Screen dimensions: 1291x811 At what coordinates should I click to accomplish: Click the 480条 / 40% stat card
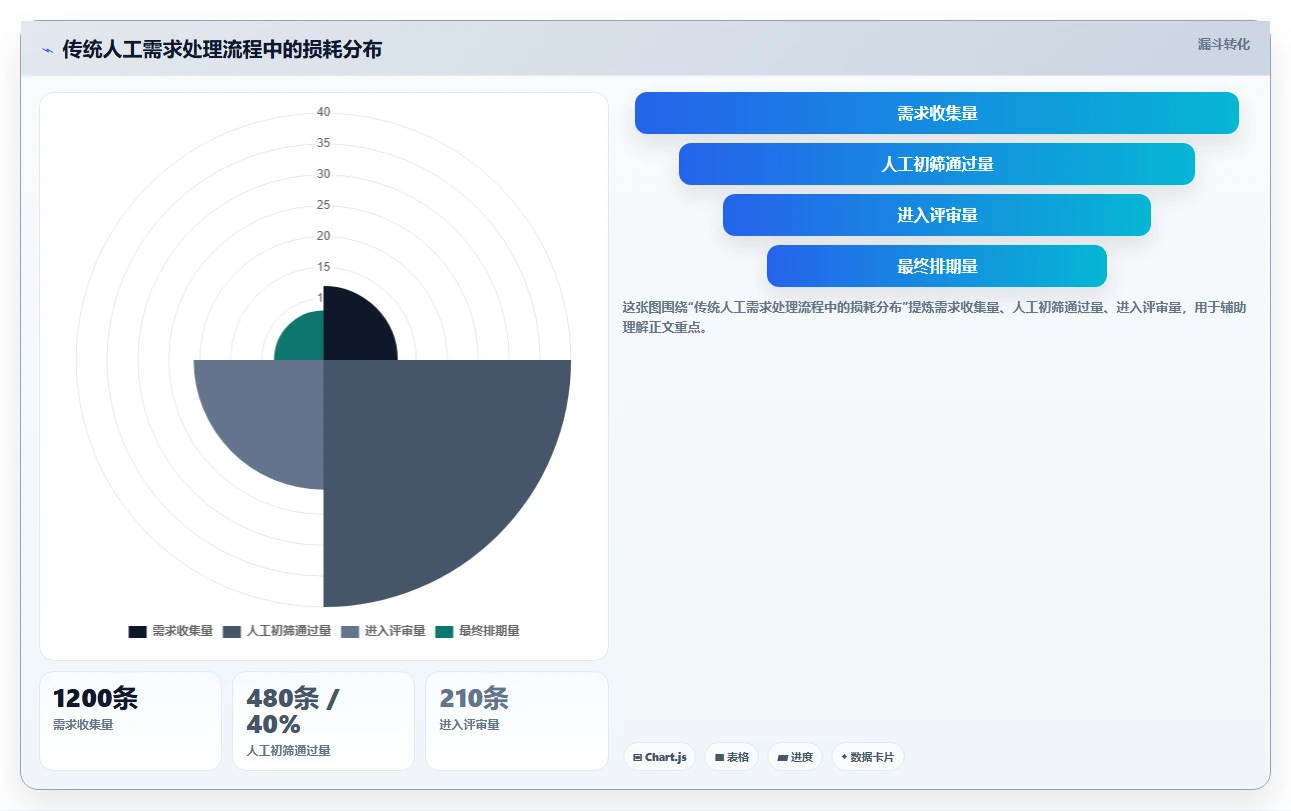tap(323, 721)
